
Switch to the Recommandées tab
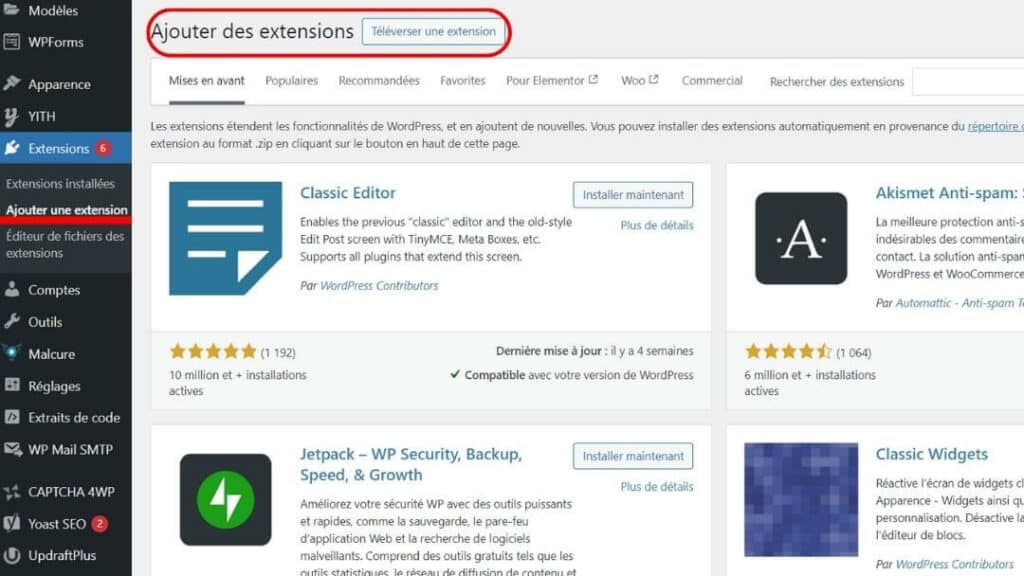point(379,80)
